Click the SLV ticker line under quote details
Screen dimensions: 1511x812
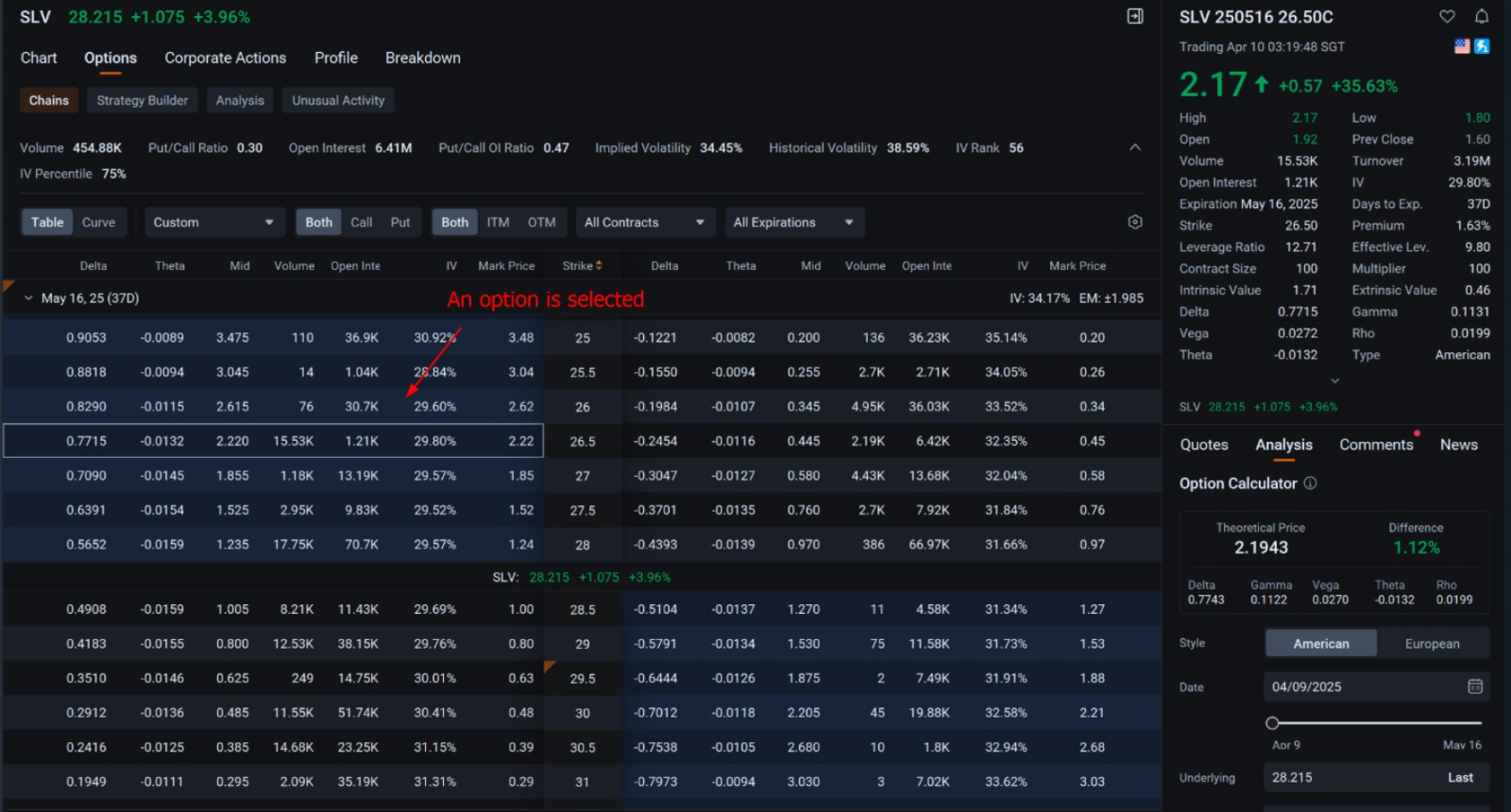[x=1258, y=407]
